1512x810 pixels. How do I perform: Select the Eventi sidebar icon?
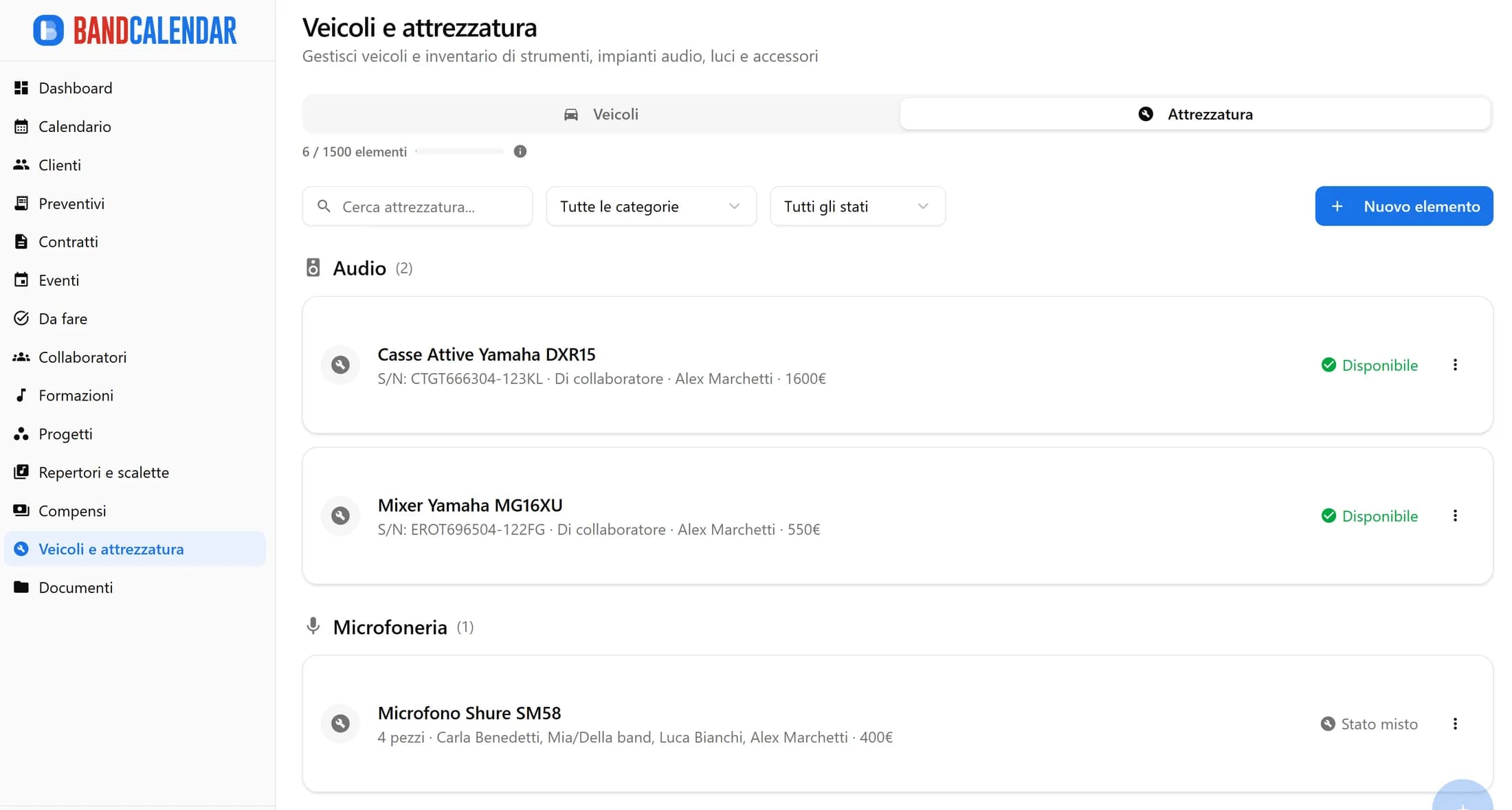point(21,280)
